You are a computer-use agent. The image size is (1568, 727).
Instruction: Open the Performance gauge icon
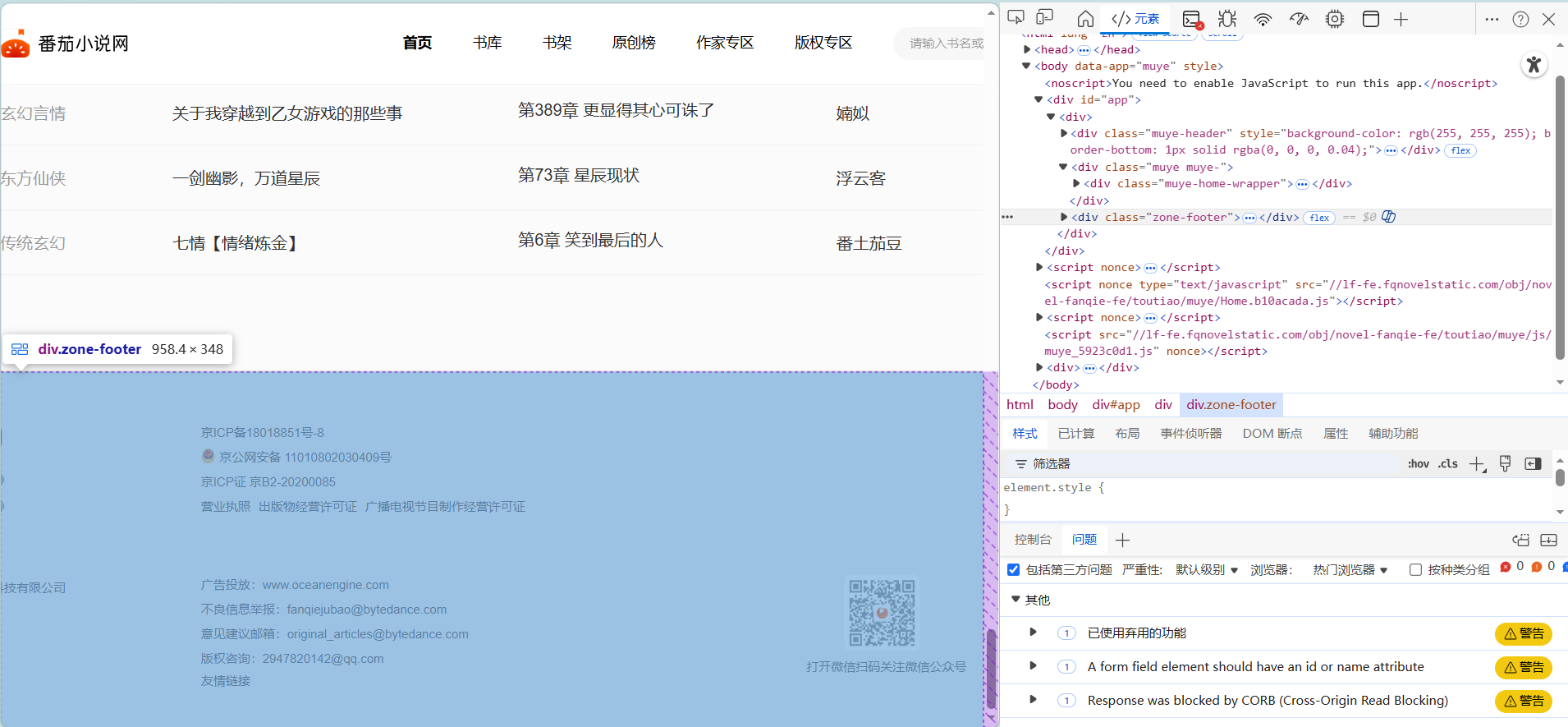tap(1299, 19)
